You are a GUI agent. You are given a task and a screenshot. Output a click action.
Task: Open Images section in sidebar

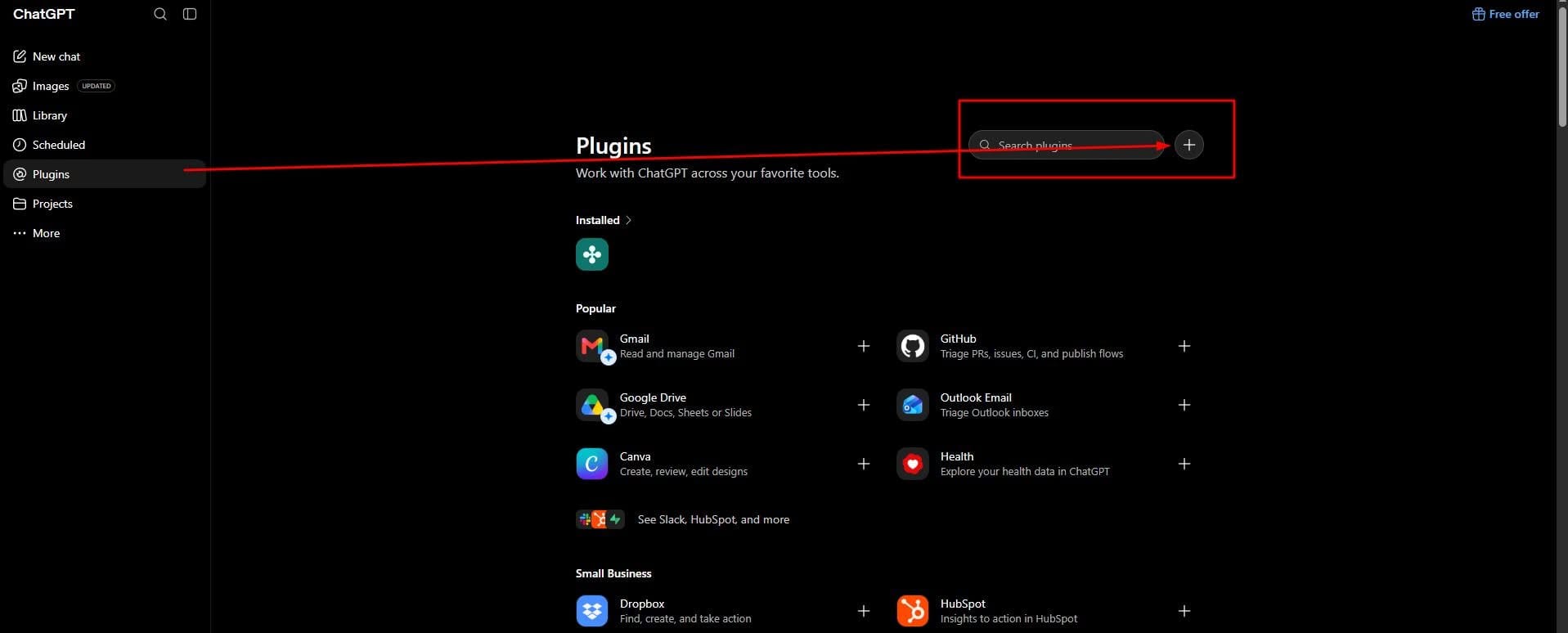pyautogui.click(x=104, y=86)
